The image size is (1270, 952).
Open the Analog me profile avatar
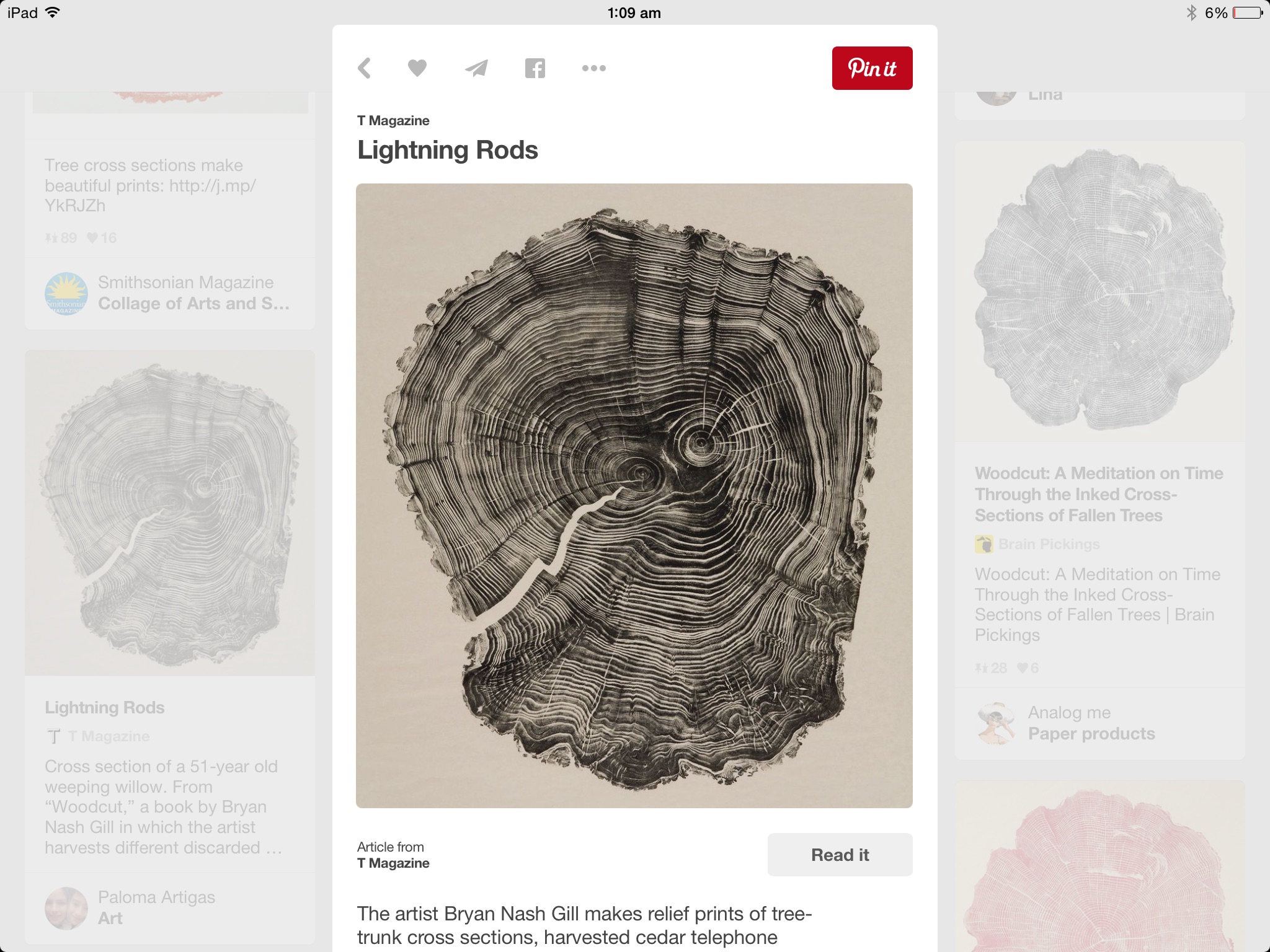click(996, 723)
